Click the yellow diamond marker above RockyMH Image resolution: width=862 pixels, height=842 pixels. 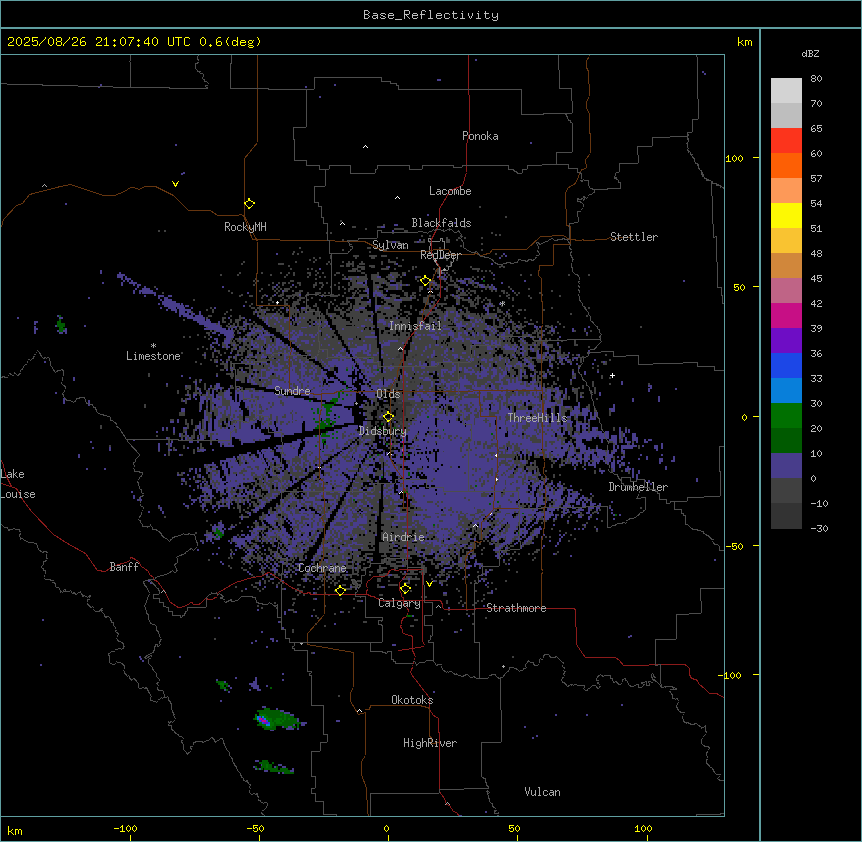[x=250, y=204]
